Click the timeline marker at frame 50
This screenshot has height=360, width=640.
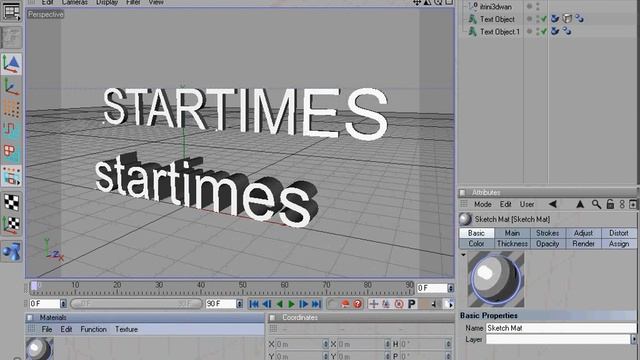[242, 286]
